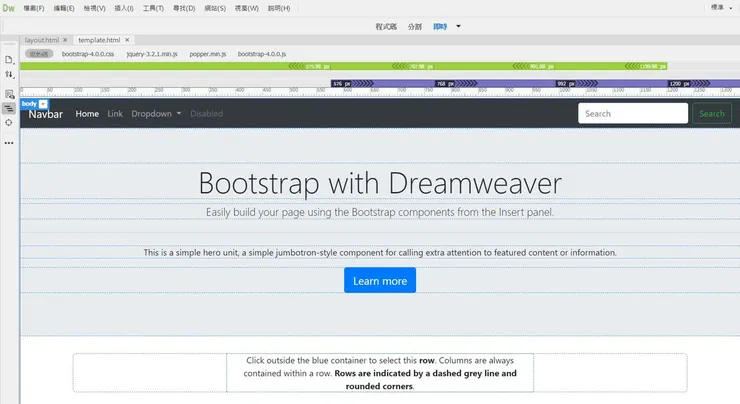
Task: Select the 'This is a simple hero unit' paragraph
Action: 380,252
